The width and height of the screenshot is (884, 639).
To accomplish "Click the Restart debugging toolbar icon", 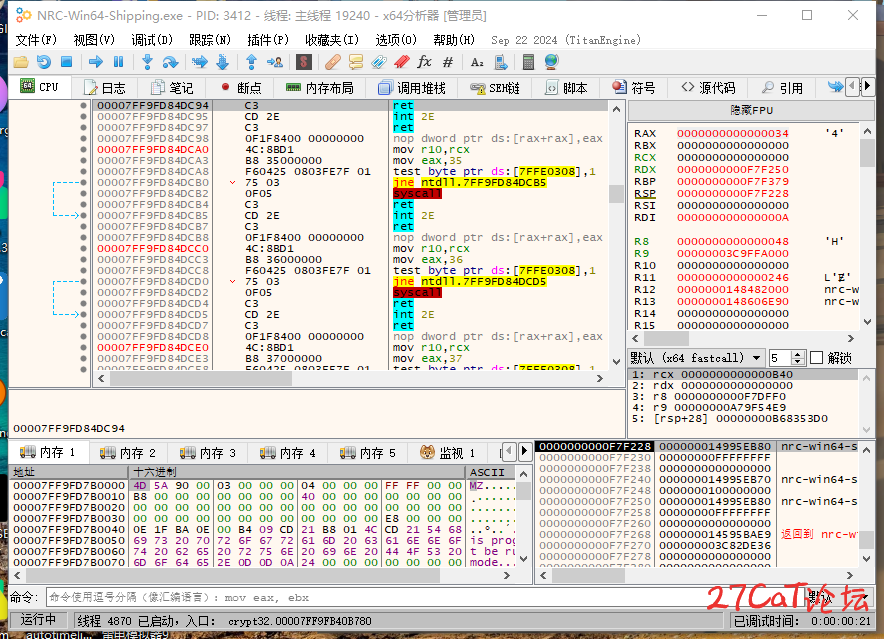I will 43,62.
